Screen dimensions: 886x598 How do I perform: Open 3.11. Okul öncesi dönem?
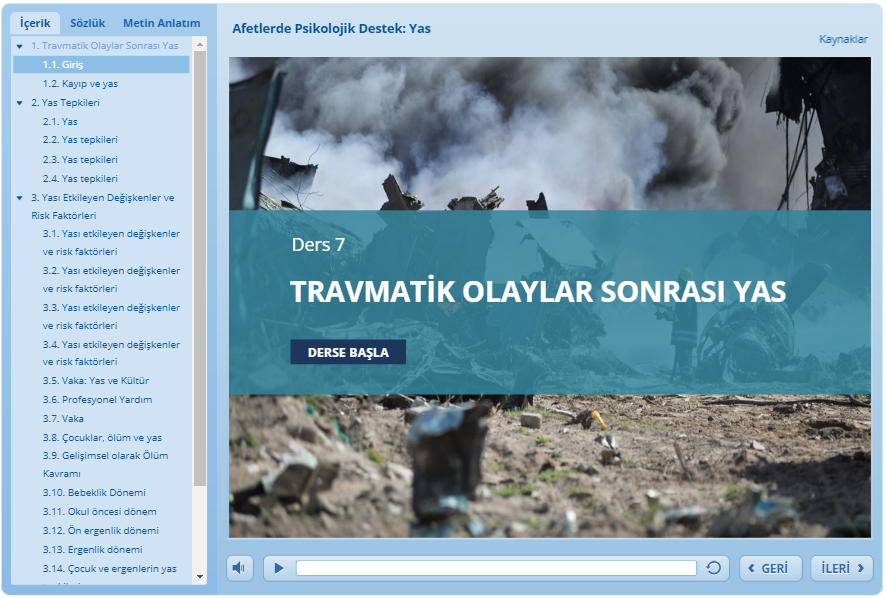(x=99, y=512)
